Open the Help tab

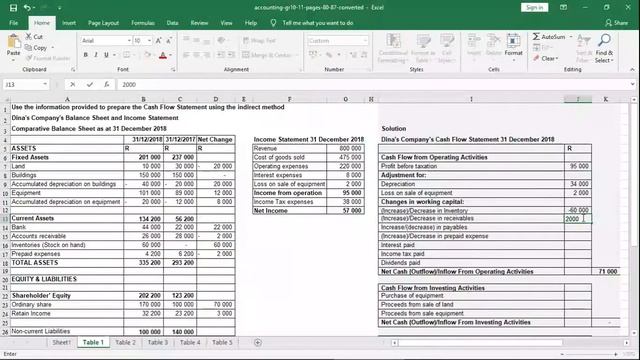point(251,23)
